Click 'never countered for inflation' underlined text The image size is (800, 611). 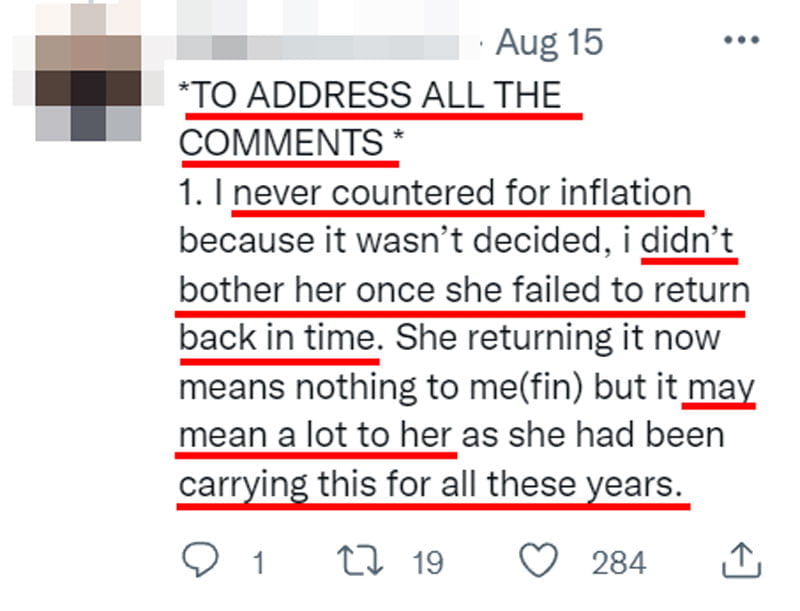pos(462,192)
